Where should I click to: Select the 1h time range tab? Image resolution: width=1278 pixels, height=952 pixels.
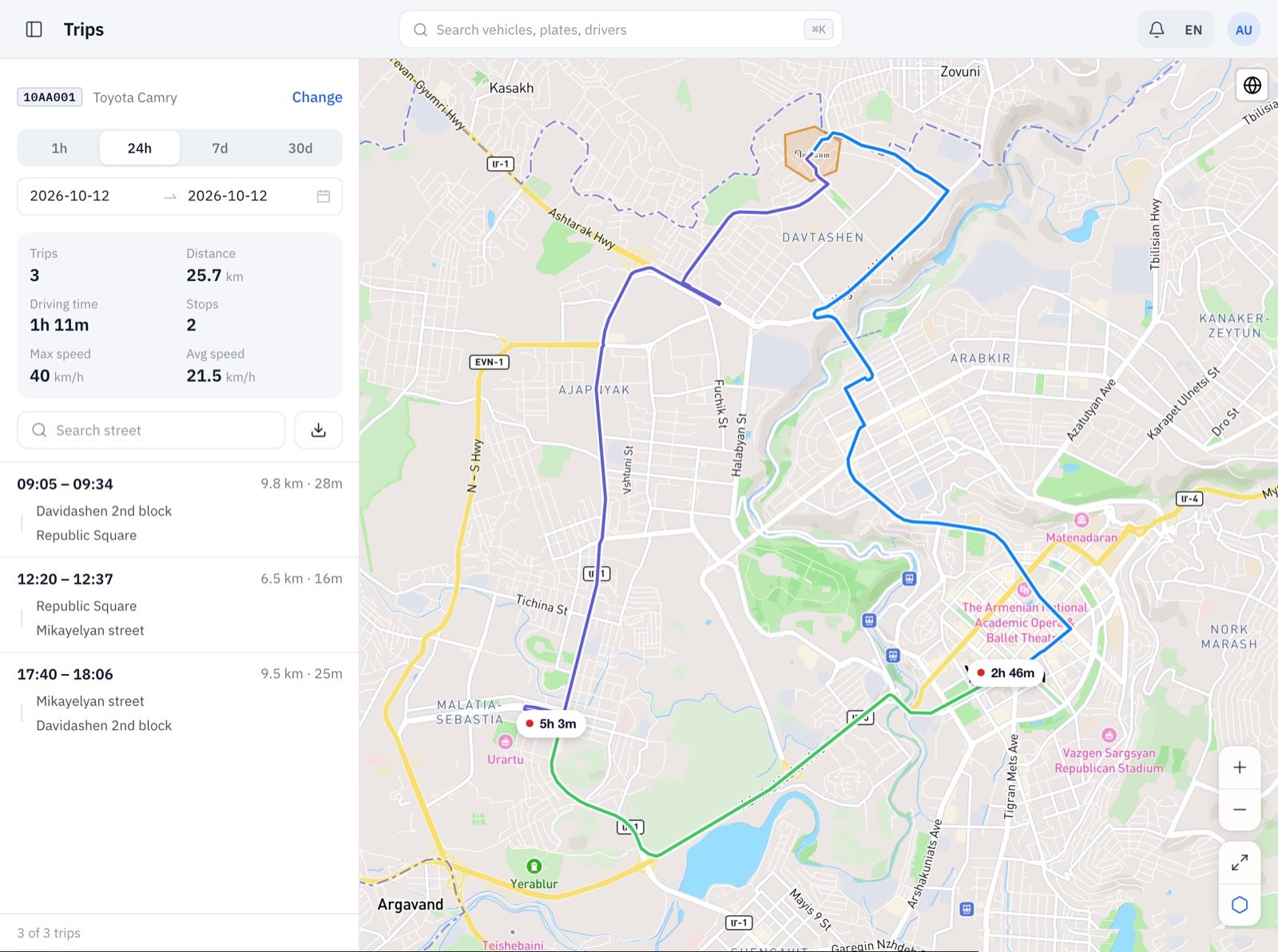point(59,149)
